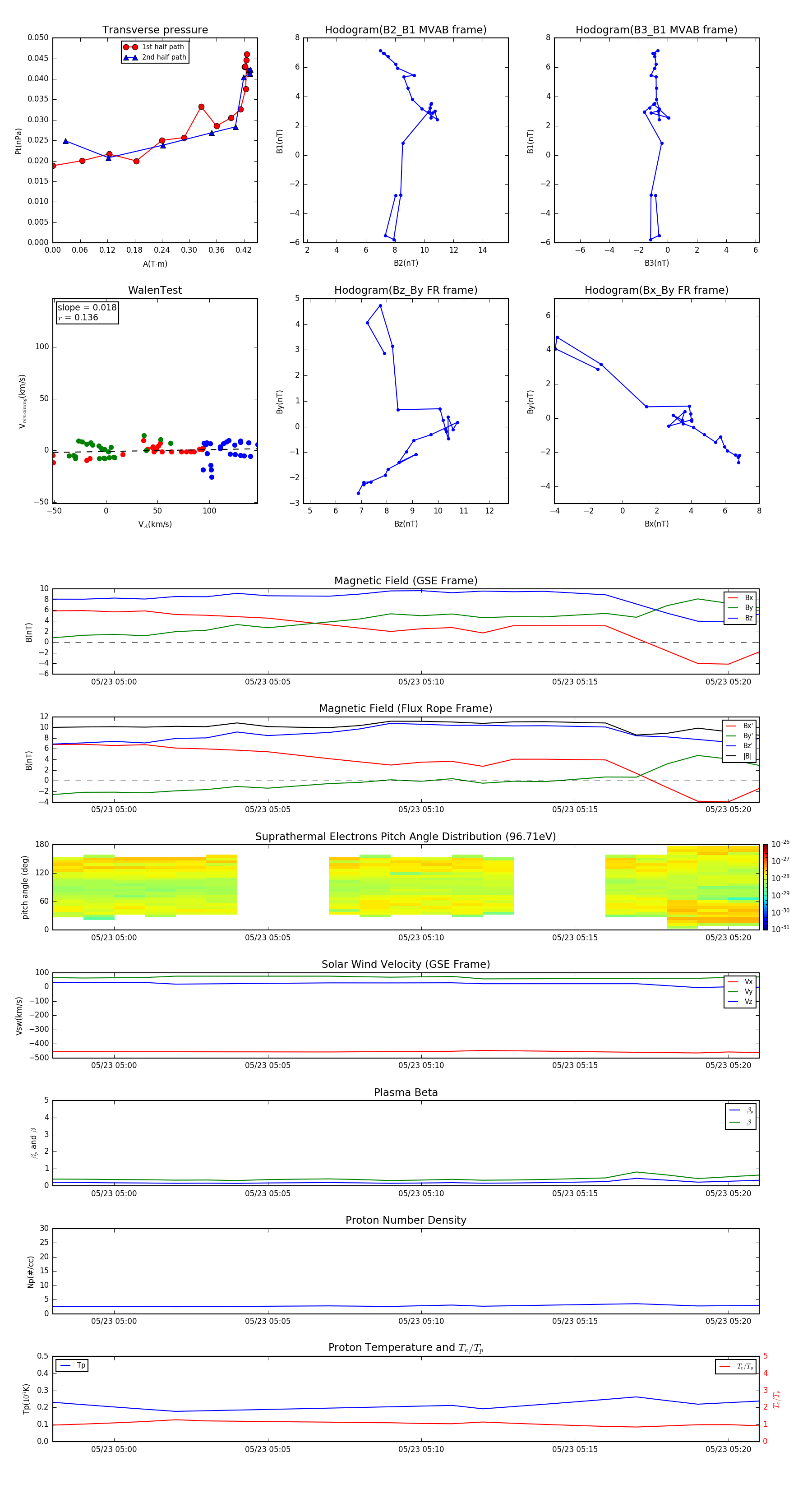Click the "Bz'" entry in Flux Rope legend
Viewport: 812px width, 1489px height.
[x=740, y=746]
